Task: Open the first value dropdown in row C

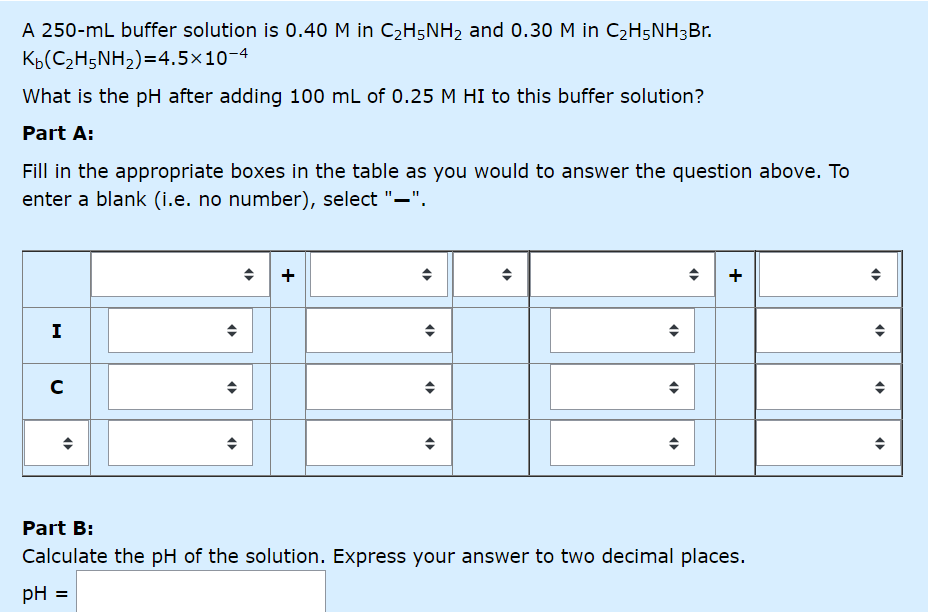Action: click(180, 387)
